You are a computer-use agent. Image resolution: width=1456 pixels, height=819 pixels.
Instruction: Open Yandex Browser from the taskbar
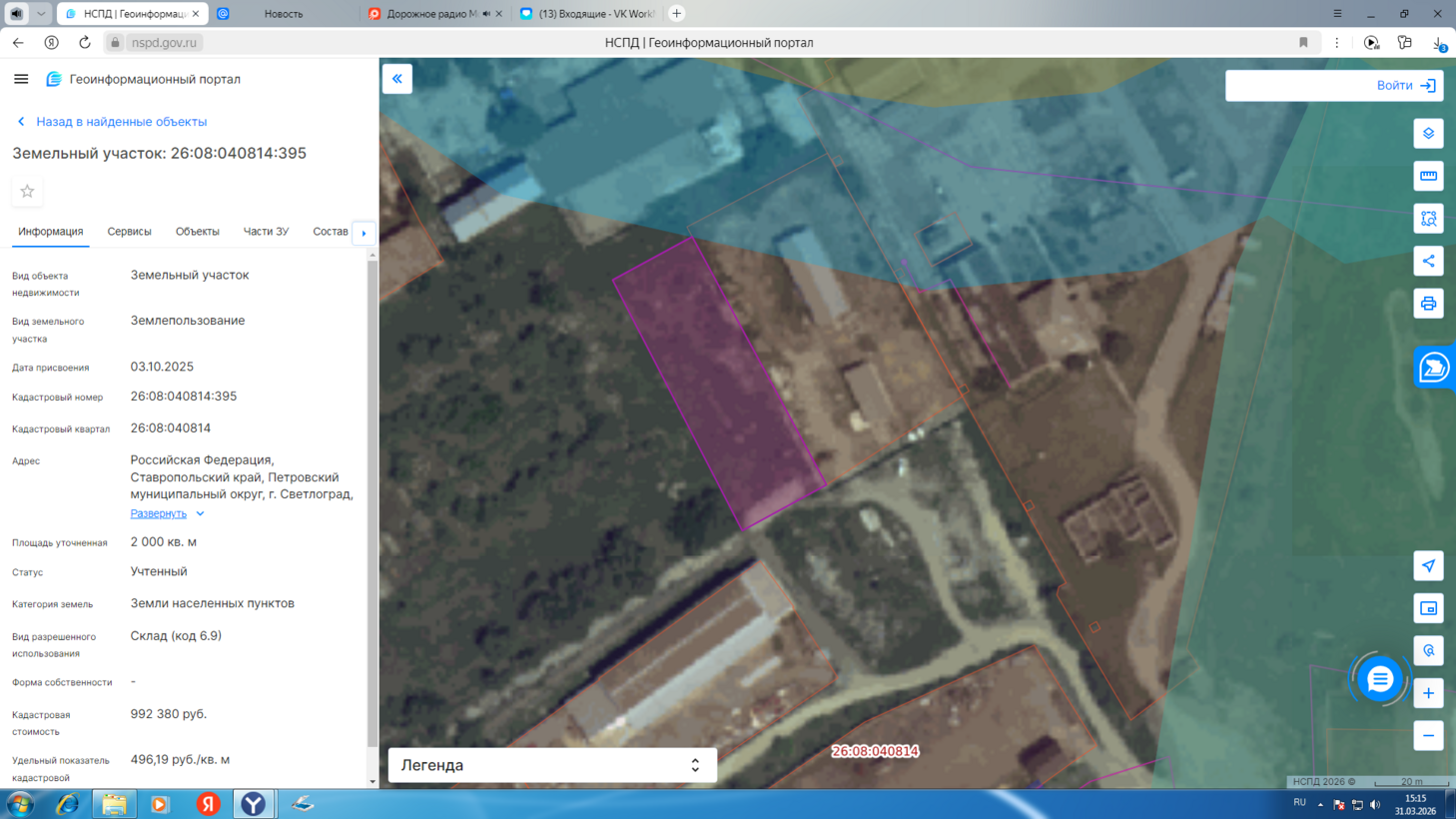coord(254,804)
